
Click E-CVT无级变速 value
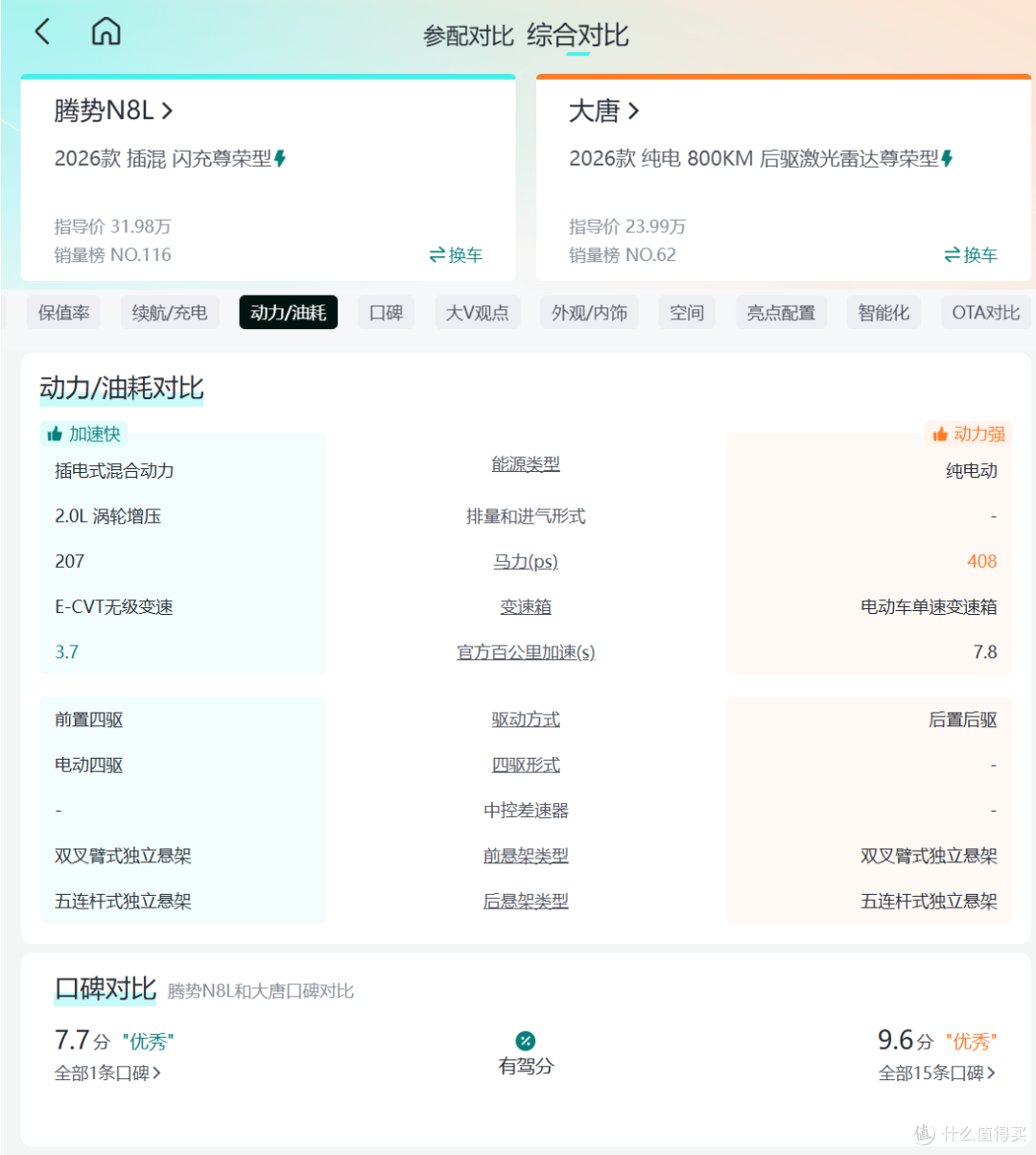click(x=114, y=607)
